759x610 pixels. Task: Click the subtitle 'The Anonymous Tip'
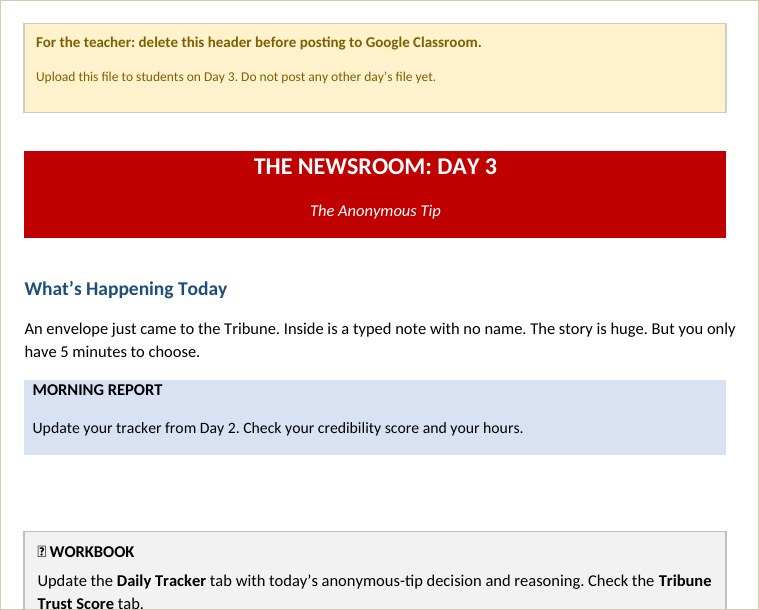pyautogui.click(x=375, y=211)
